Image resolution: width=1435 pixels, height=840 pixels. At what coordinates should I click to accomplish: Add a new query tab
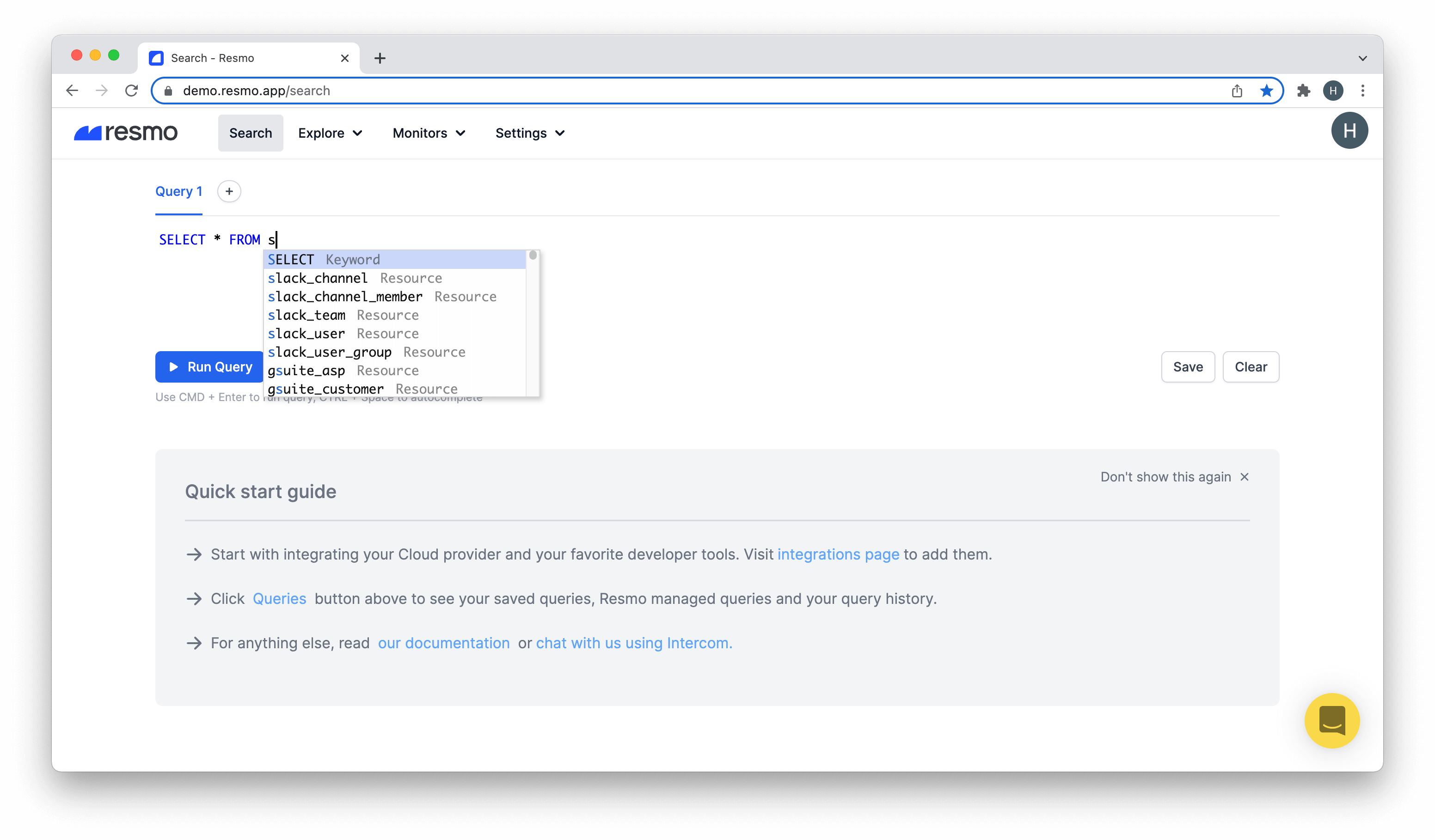coord(229,191)
